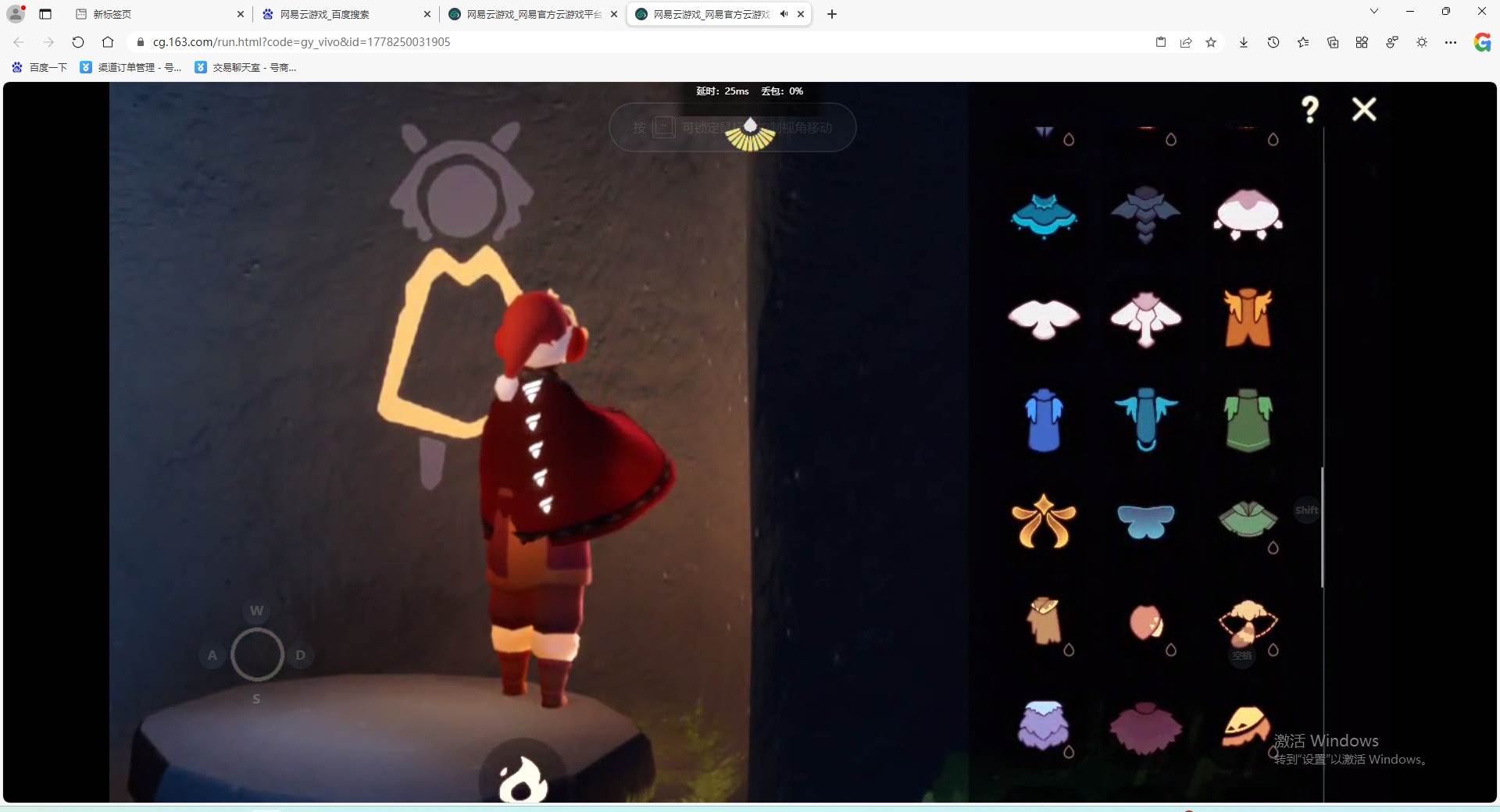Viewport: 1500px width, 812px height.
Task: Bookmark this page with the star
Action: coord(1211,42)
